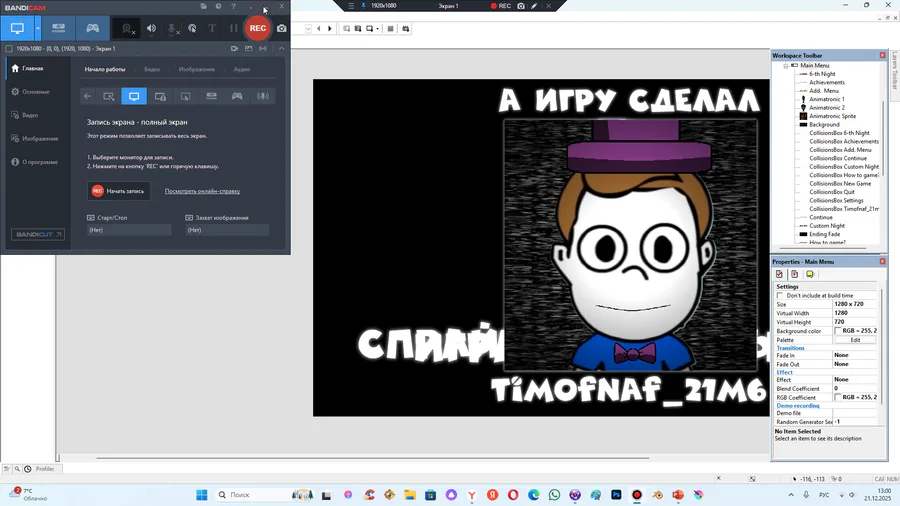Select the Background object in workspace tree
This screenshot has width=900, height=506.
coord(824,124)
